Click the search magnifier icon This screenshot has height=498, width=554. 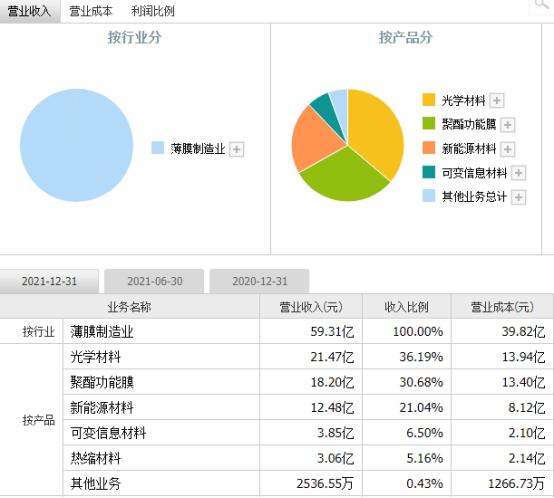tap(541, 5)
